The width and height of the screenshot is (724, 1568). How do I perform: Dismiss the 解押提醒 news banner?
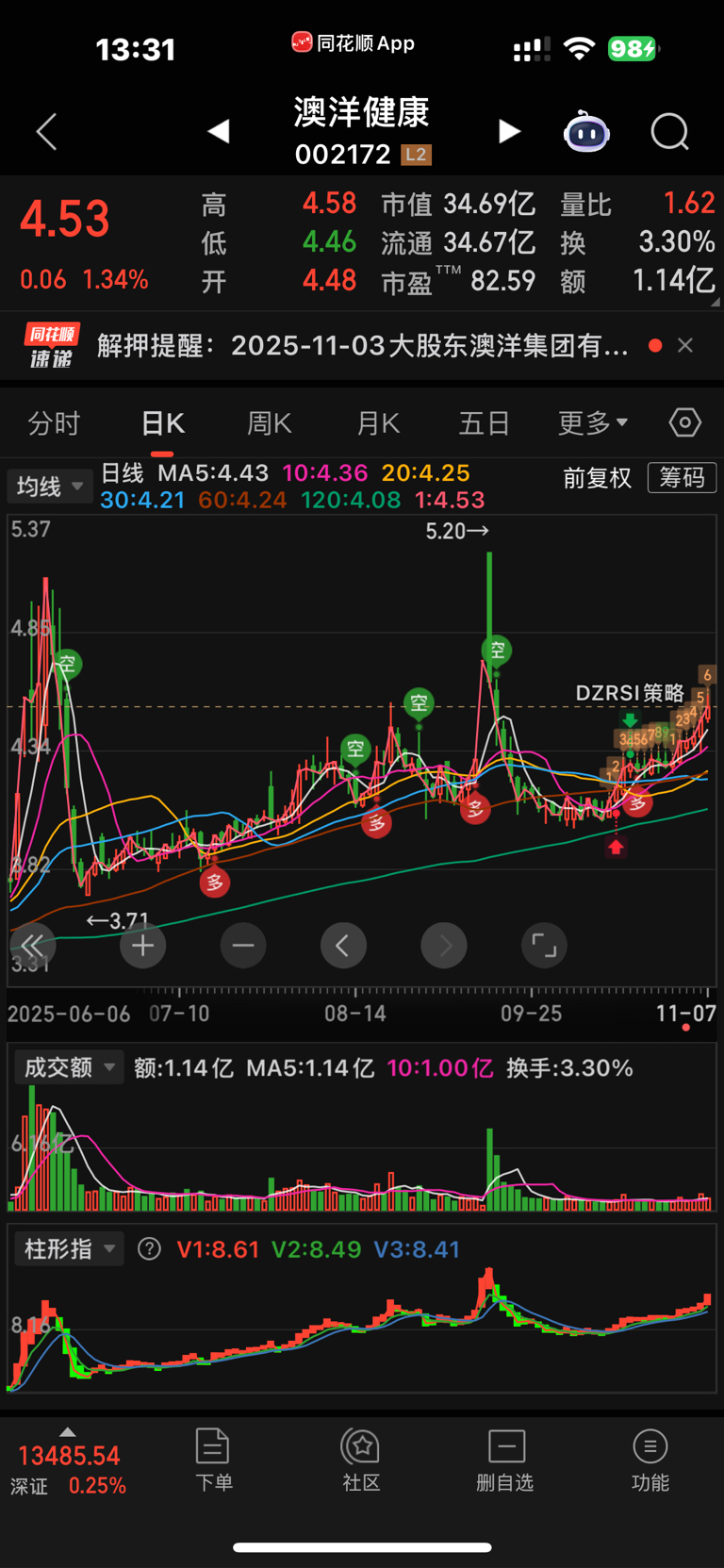tap(685, 346)
